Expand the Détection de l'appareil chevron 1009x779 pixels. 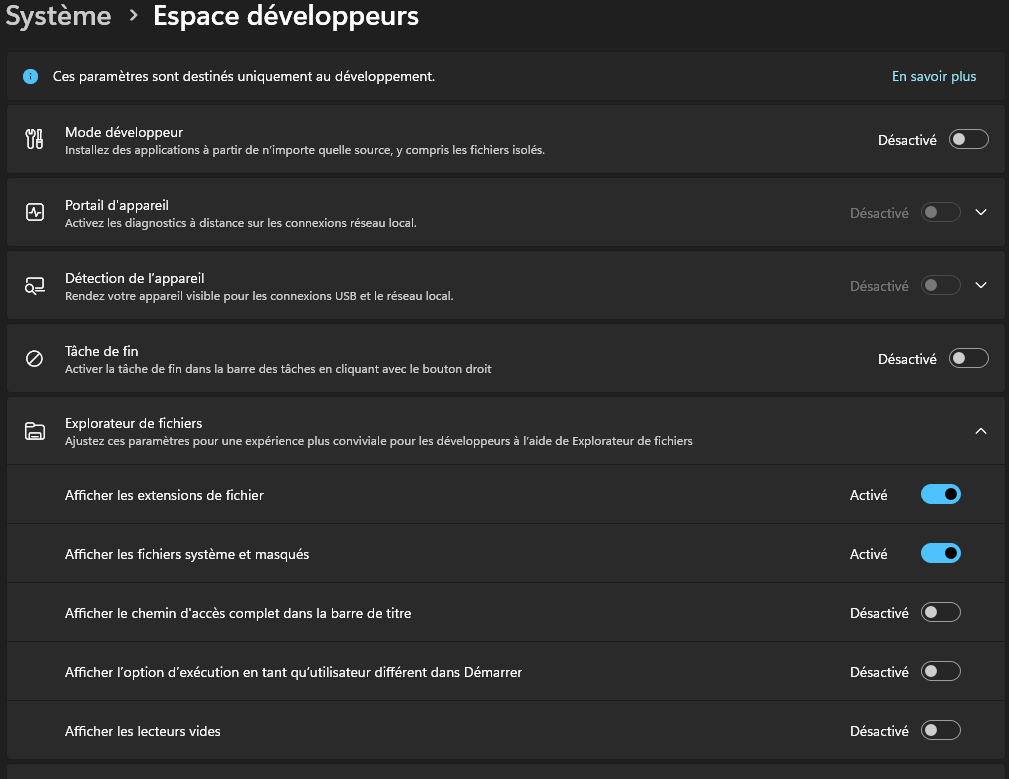[980, 285]
